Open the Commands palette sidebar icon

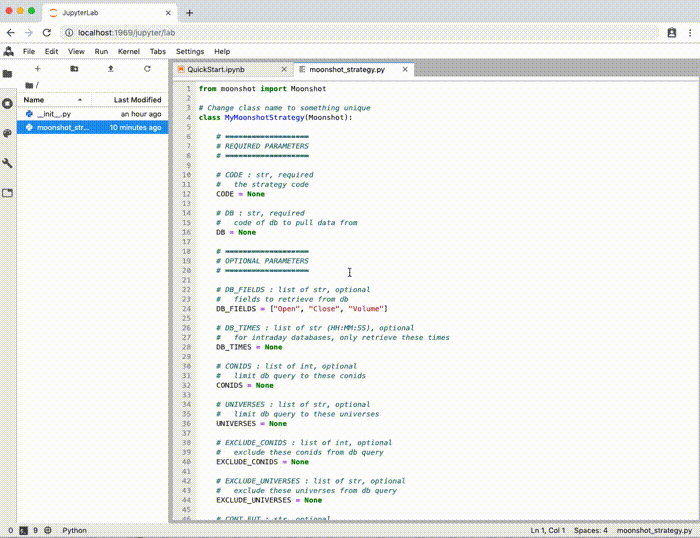click(8, 132)
